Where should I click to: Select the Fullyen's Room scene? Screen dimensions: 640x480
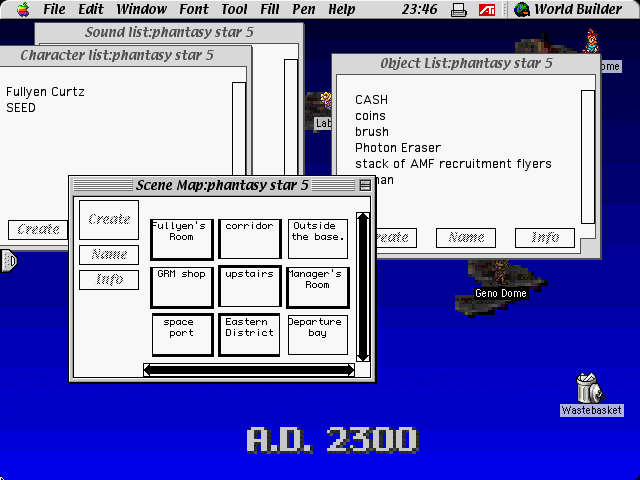coord(182,239)
